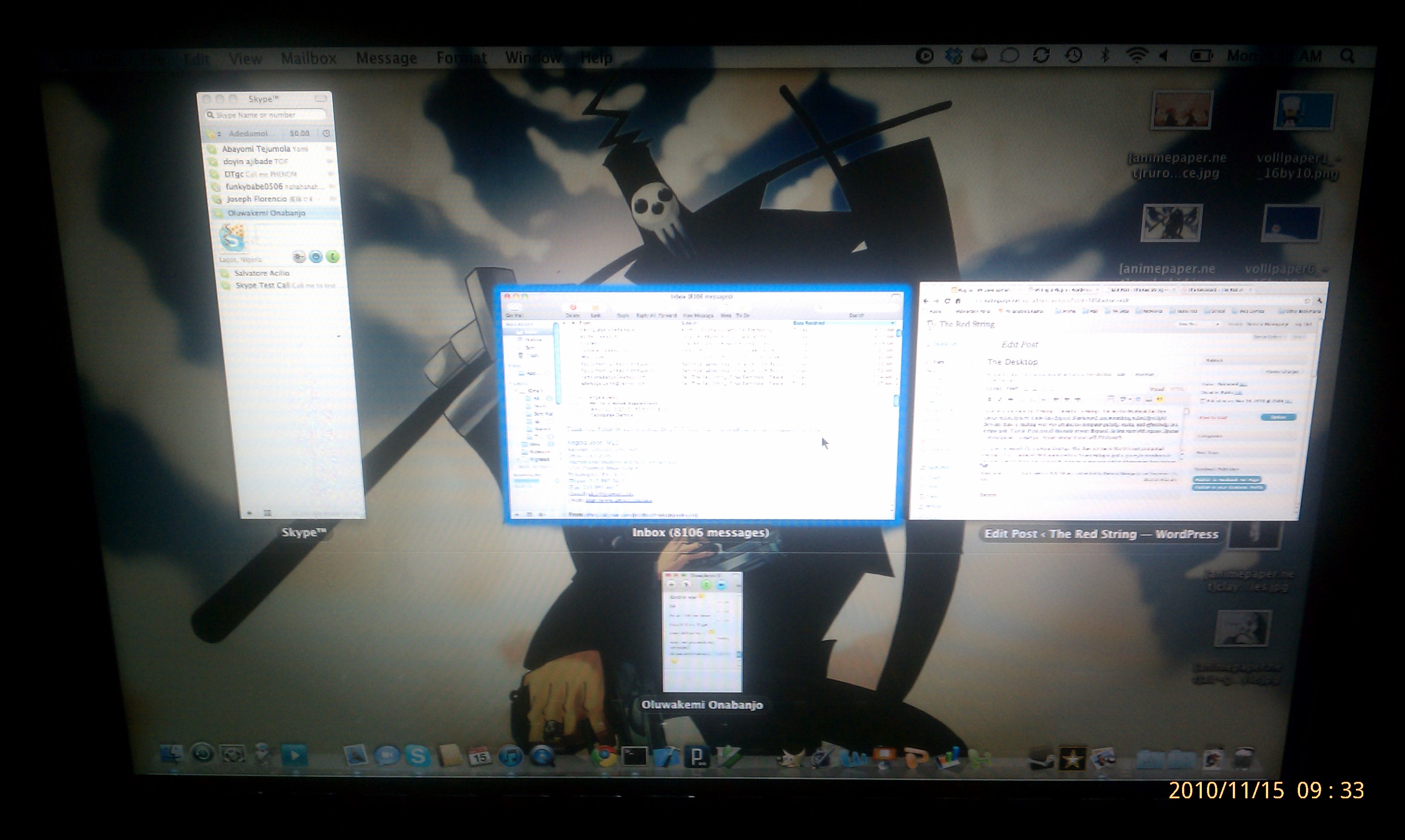
Task: Select the Oluwakemi Onabanjo chat window
Action: [x=702, y=632]
